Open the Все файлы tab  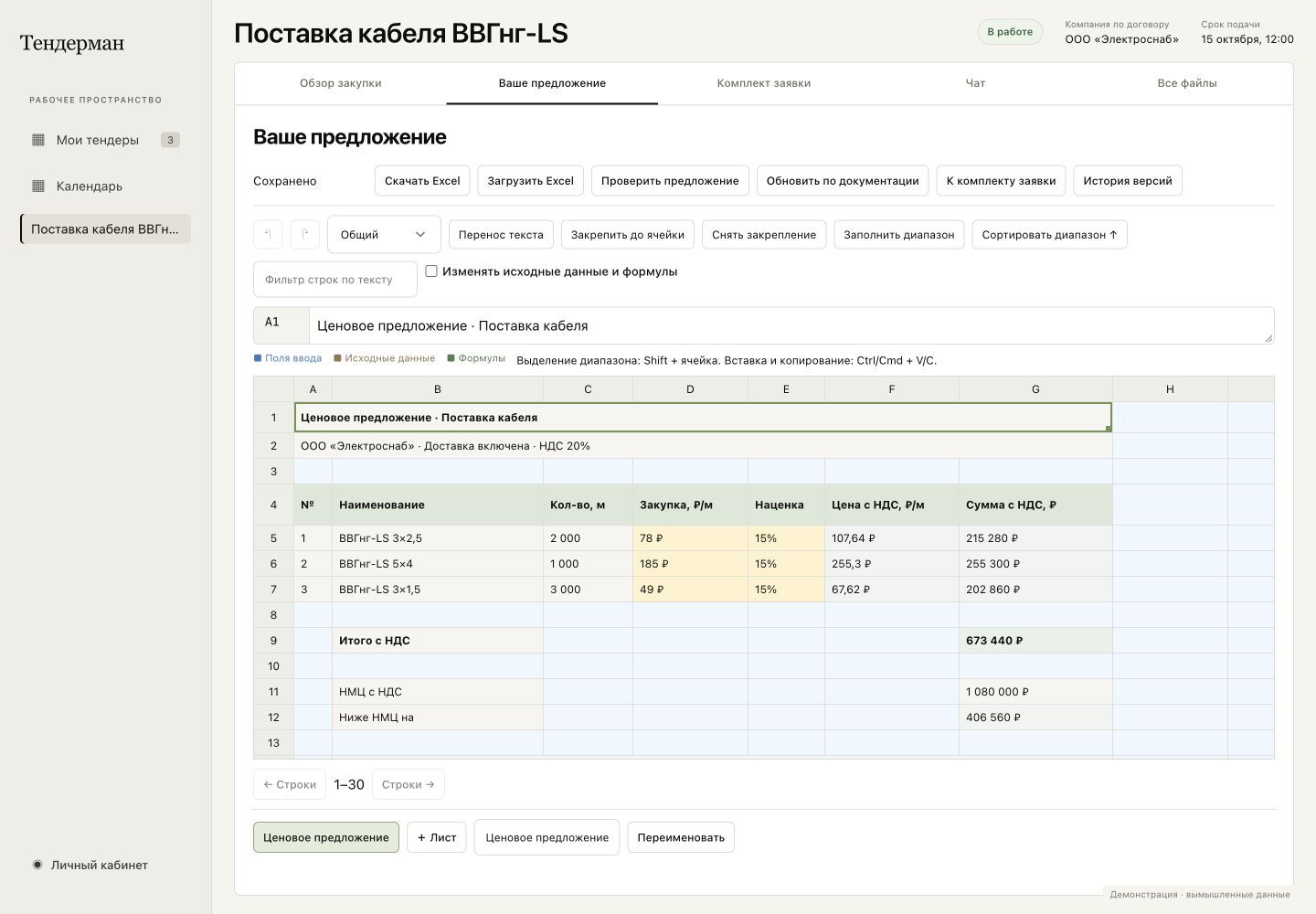pyautogui.click(x=1187, y=83)
